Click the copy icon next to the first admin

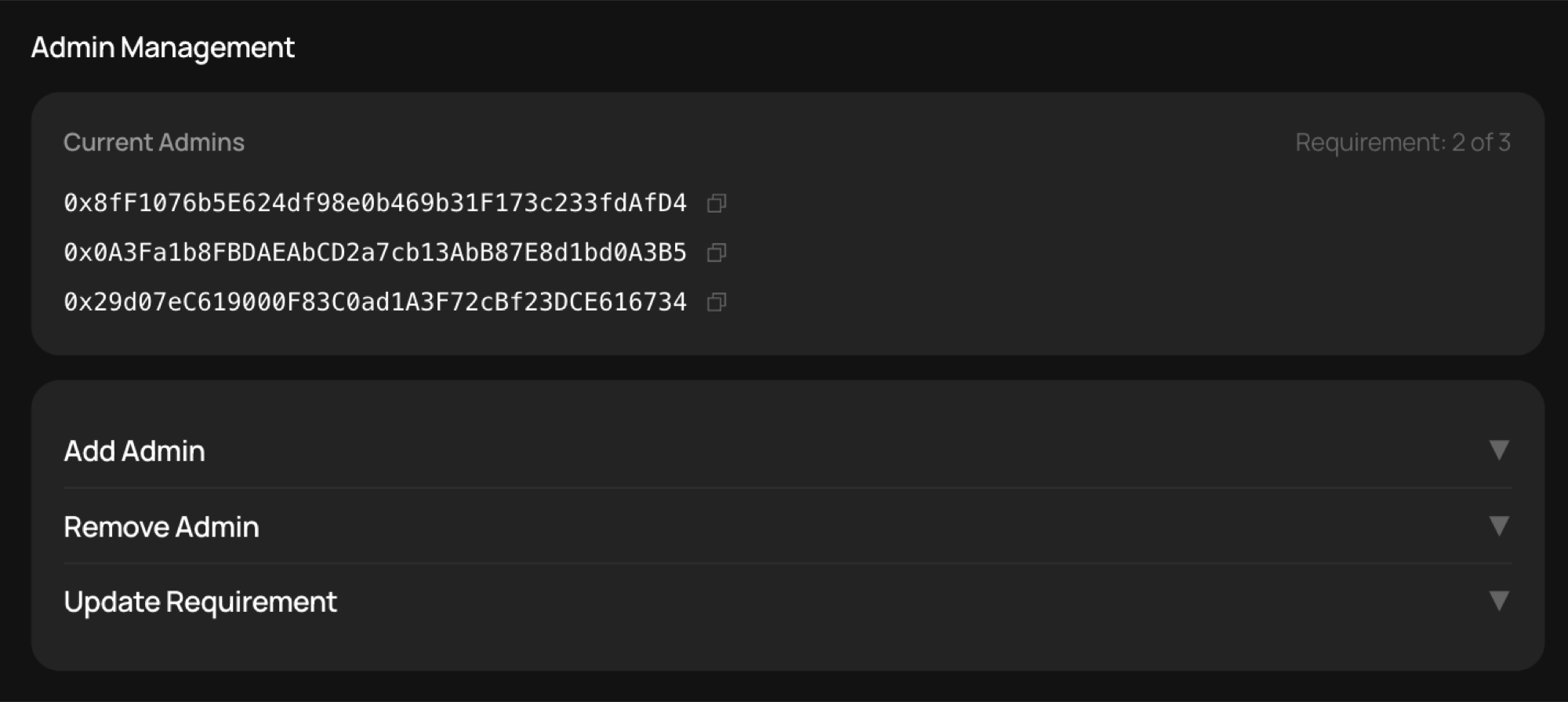pos(715,203)
